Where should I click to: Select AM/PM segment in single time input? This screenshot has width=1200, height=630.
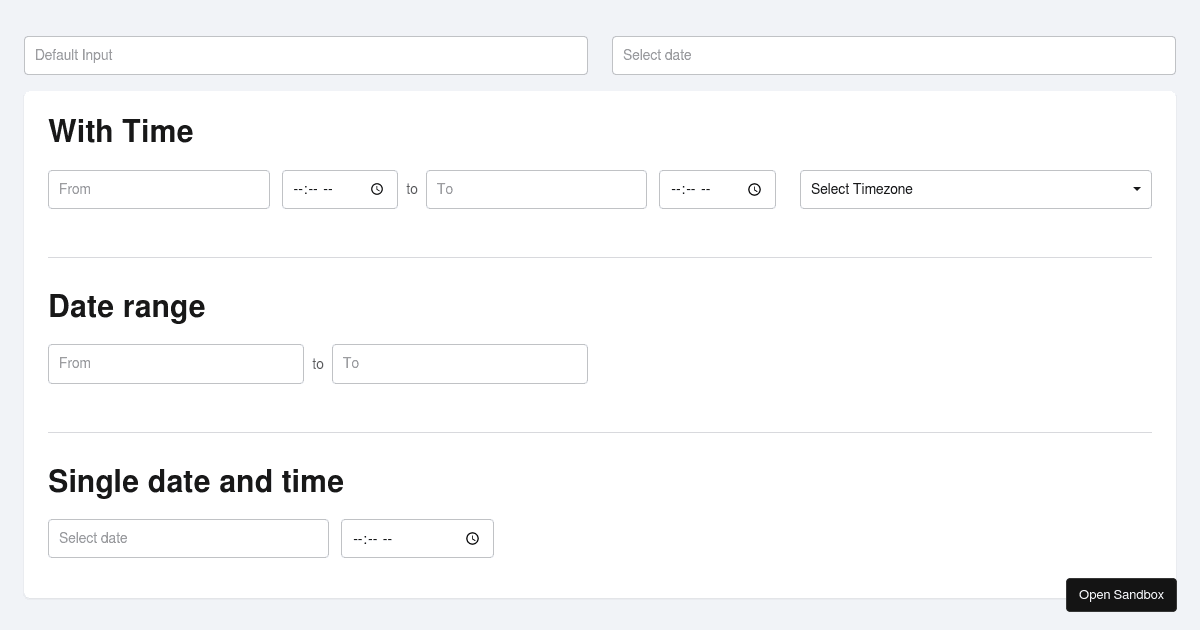click(388, 539)
